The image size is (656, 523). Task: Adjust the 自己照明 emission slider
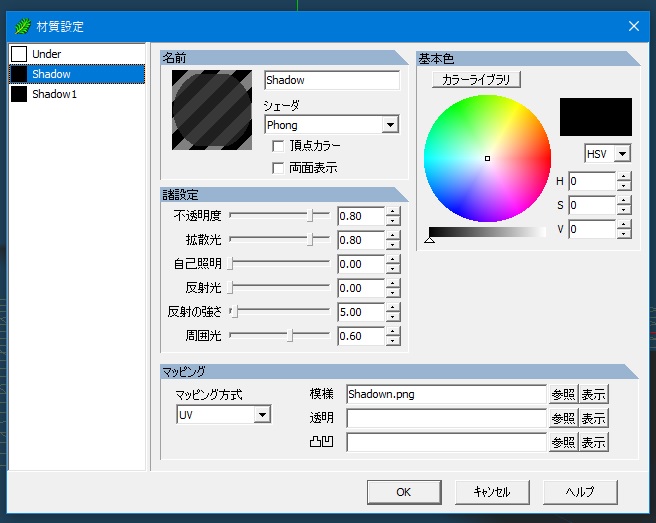[279, 264]
